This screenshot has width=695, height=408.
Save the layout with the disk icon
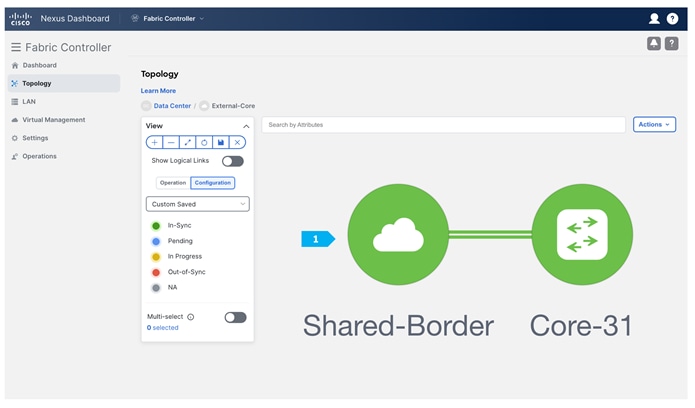pos(221,142)
